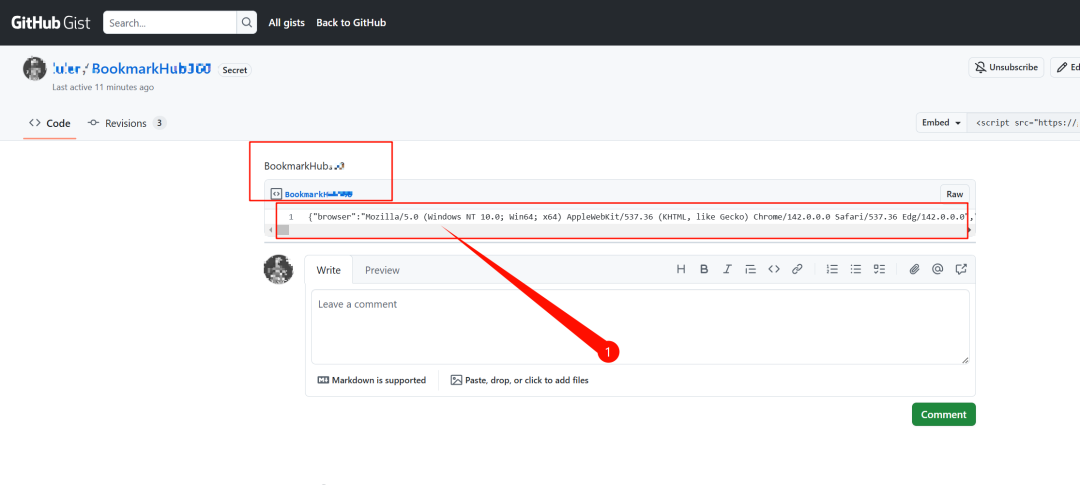Add a link via toolbar icon
The image size is (1080, 485).
coord(797,269)
